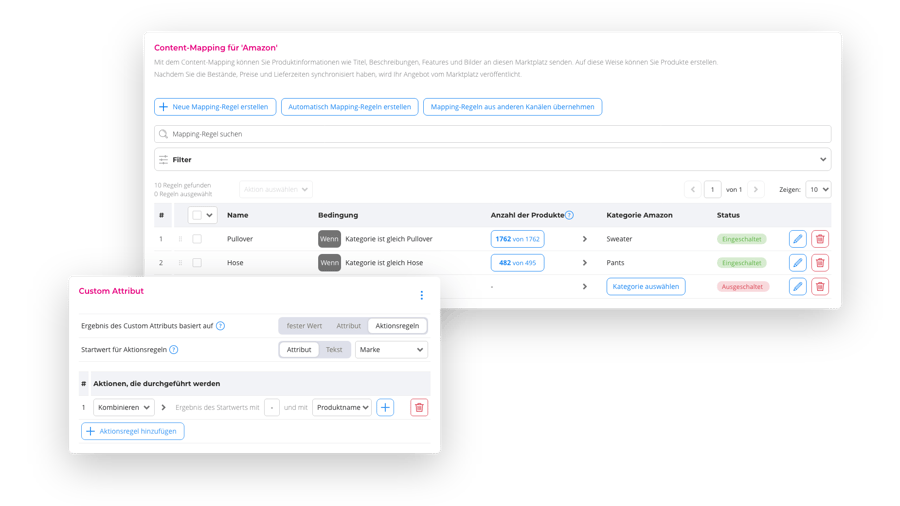Open the 1762 von 1762 products count
900x506 pixels.
[x=518, y=239]
